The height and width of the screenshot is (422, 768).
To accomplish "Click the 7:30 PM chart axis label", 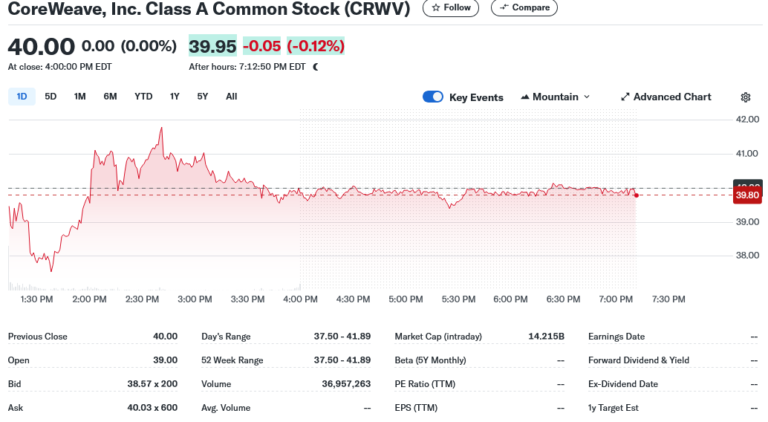I will 669,299.
